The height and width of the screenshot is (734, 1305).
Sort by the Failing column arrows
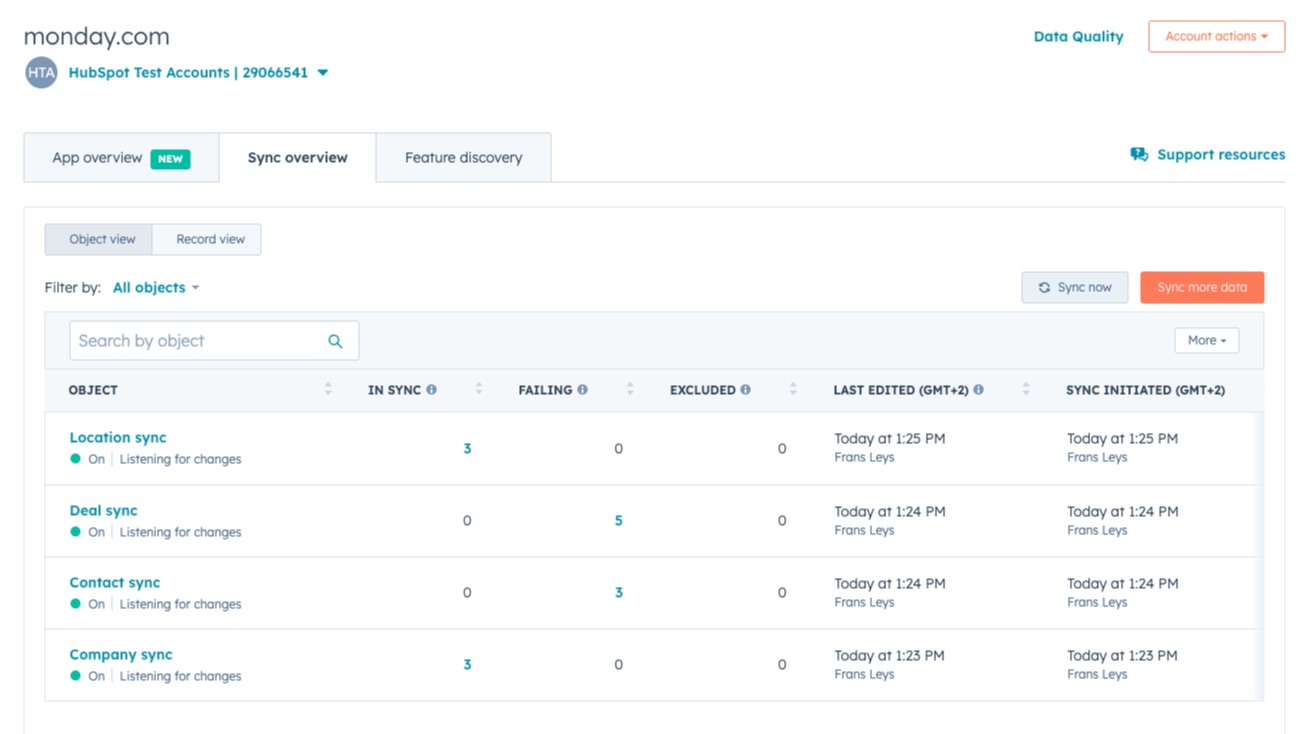[x=630, y=390]
